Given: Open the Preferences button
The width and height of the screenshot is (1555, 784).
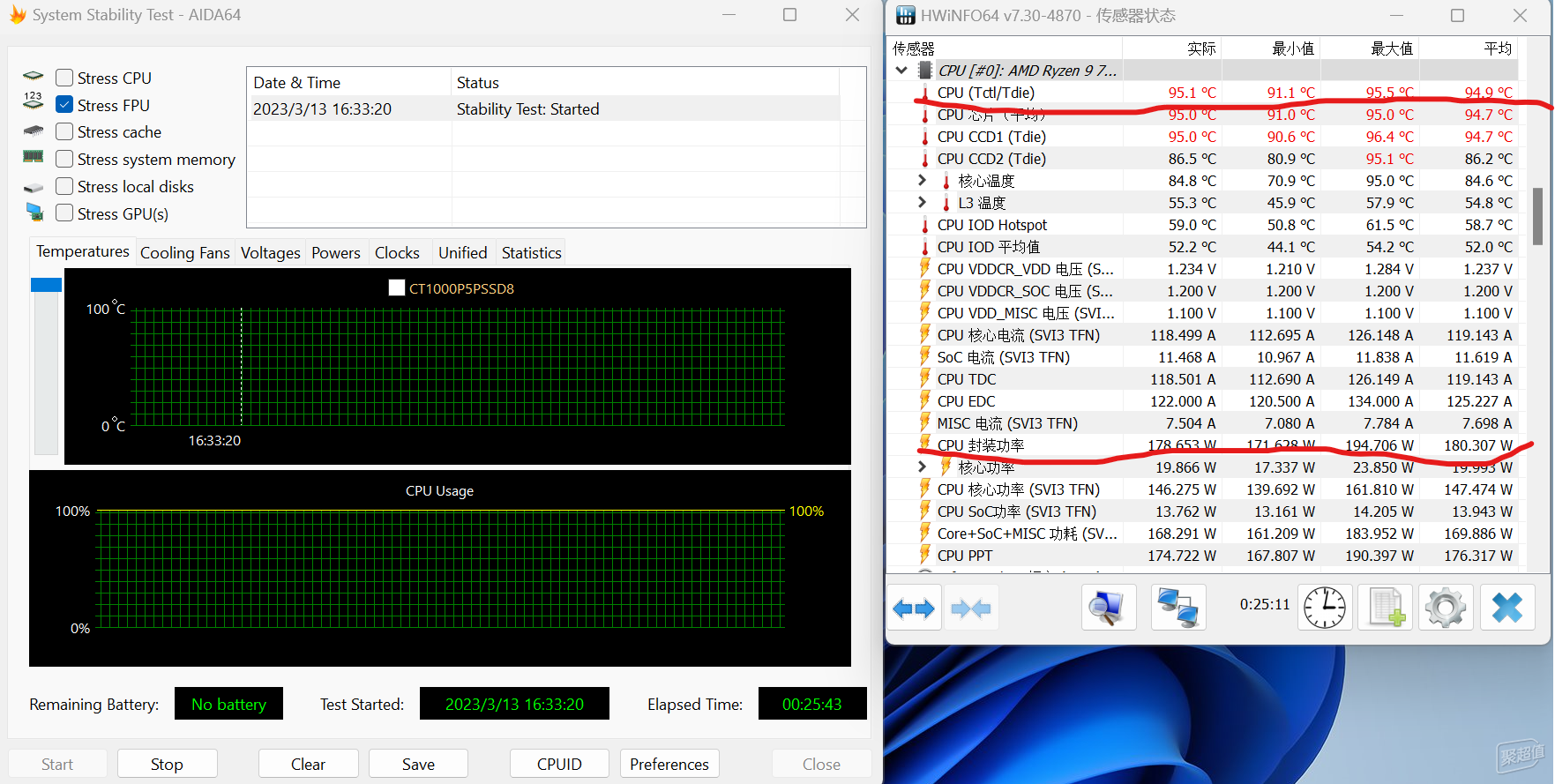Looking at the screenshot, I should (x=669, y=764).
